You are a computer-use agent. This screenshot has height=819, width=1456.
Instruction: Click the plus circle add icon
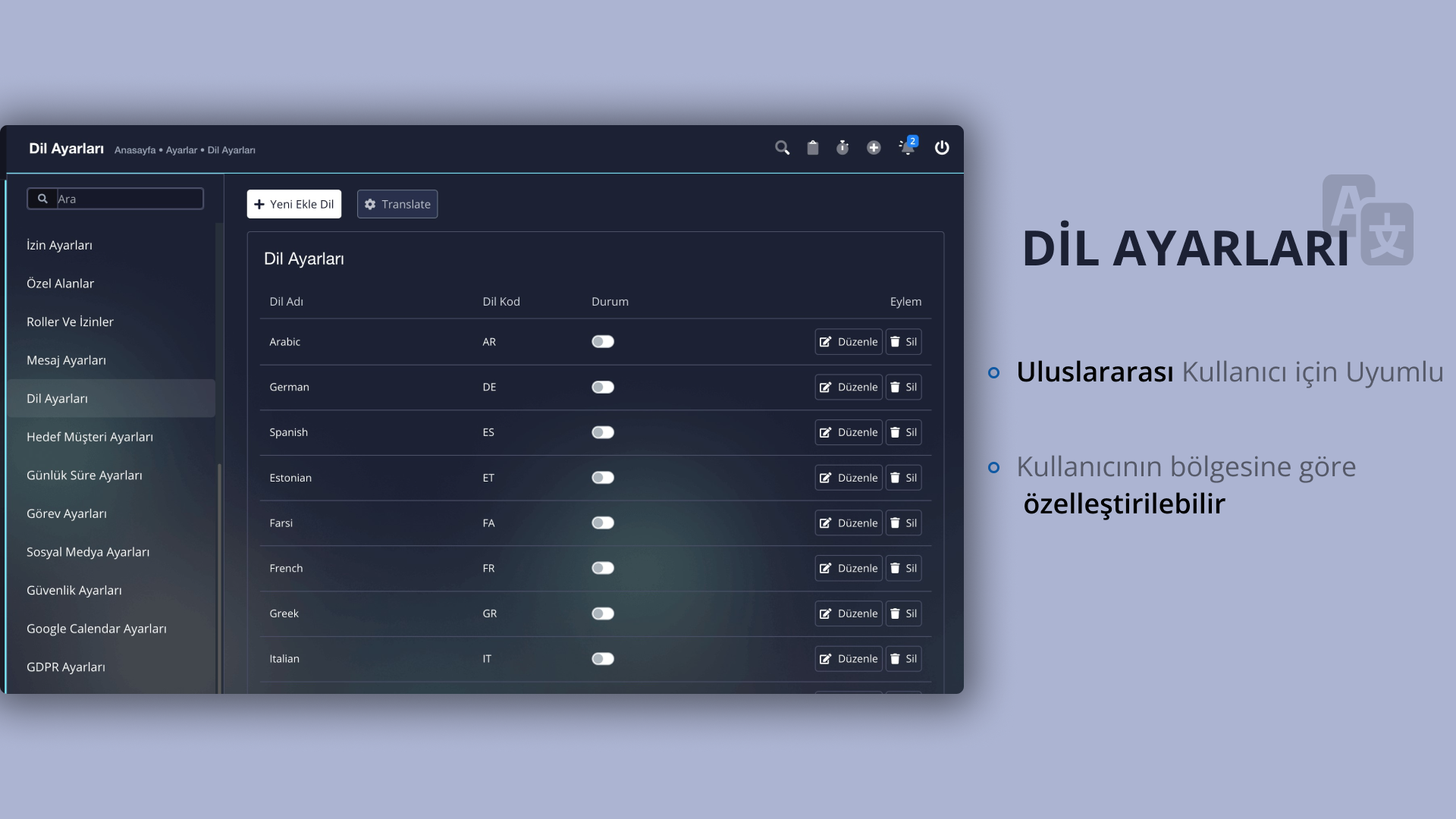[x=874, y=148]
